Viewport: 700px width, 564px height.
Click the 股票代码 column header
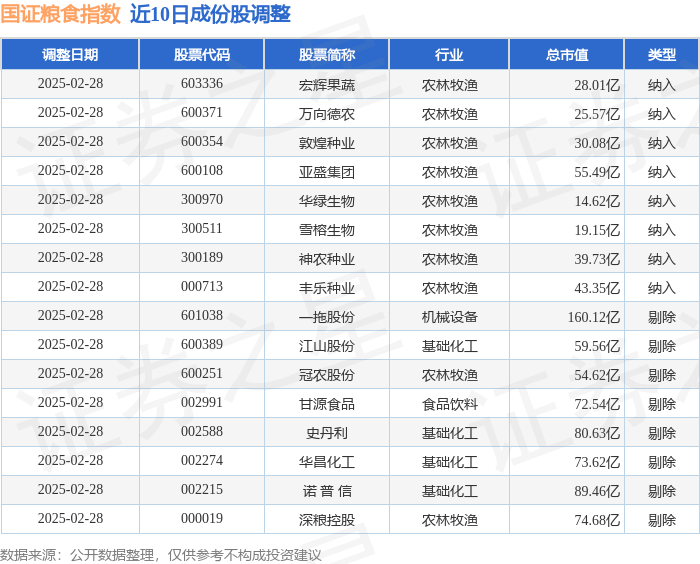(x=202, y=54)
